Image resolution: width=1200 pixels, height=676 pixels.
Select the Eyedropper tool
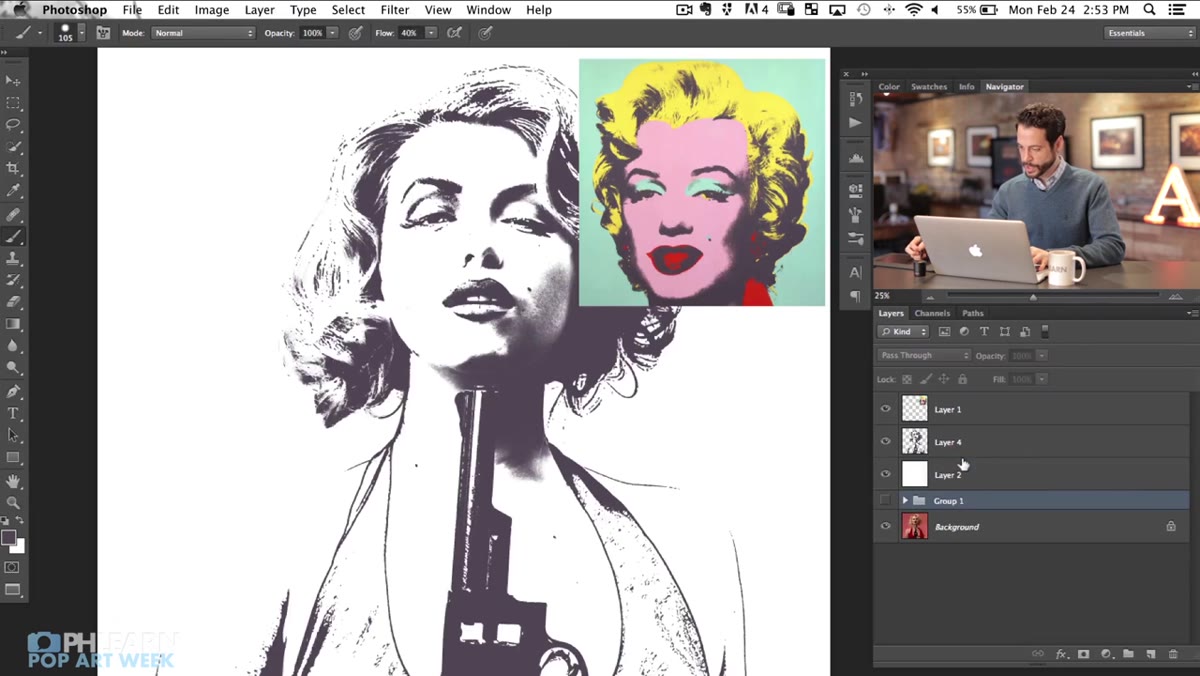click(13, 191)
